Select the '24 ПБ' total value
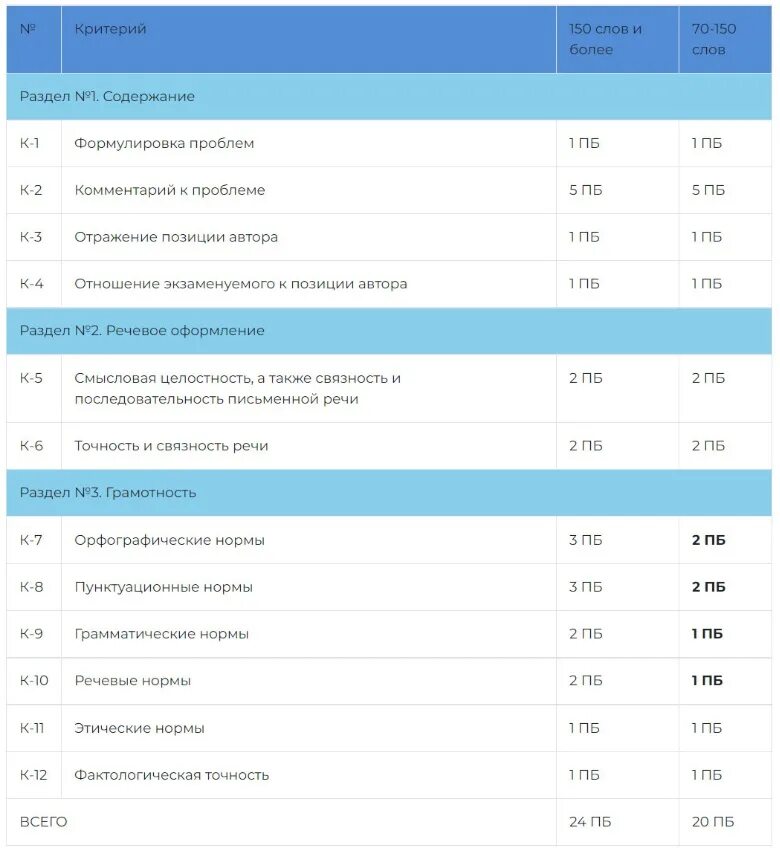This screenshot has width=780, height=848. (x=590, y=822)
